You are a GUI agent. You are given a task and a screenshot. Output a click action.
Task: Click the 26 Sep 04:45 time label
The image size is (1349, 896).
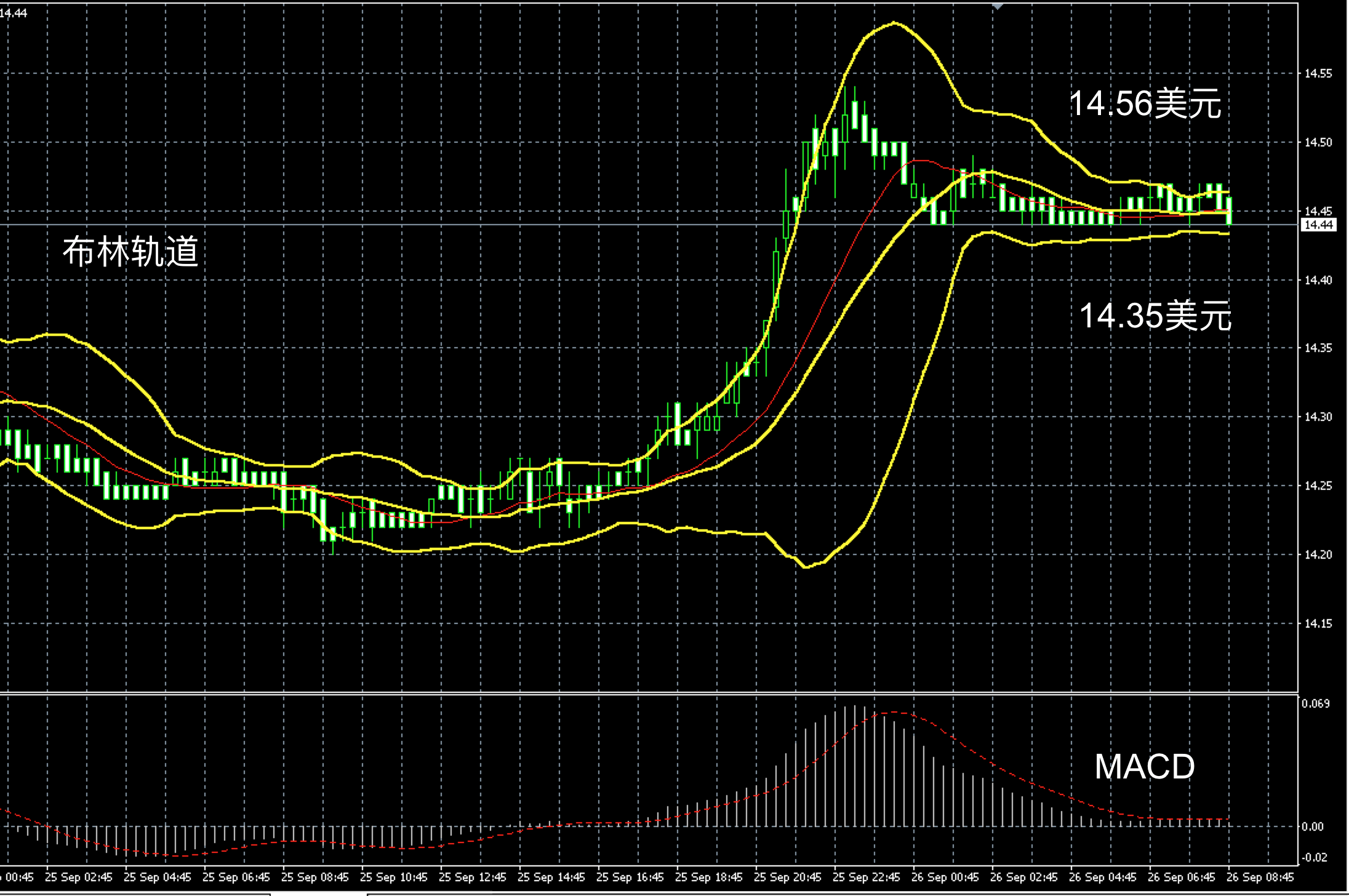[1103, 878]
